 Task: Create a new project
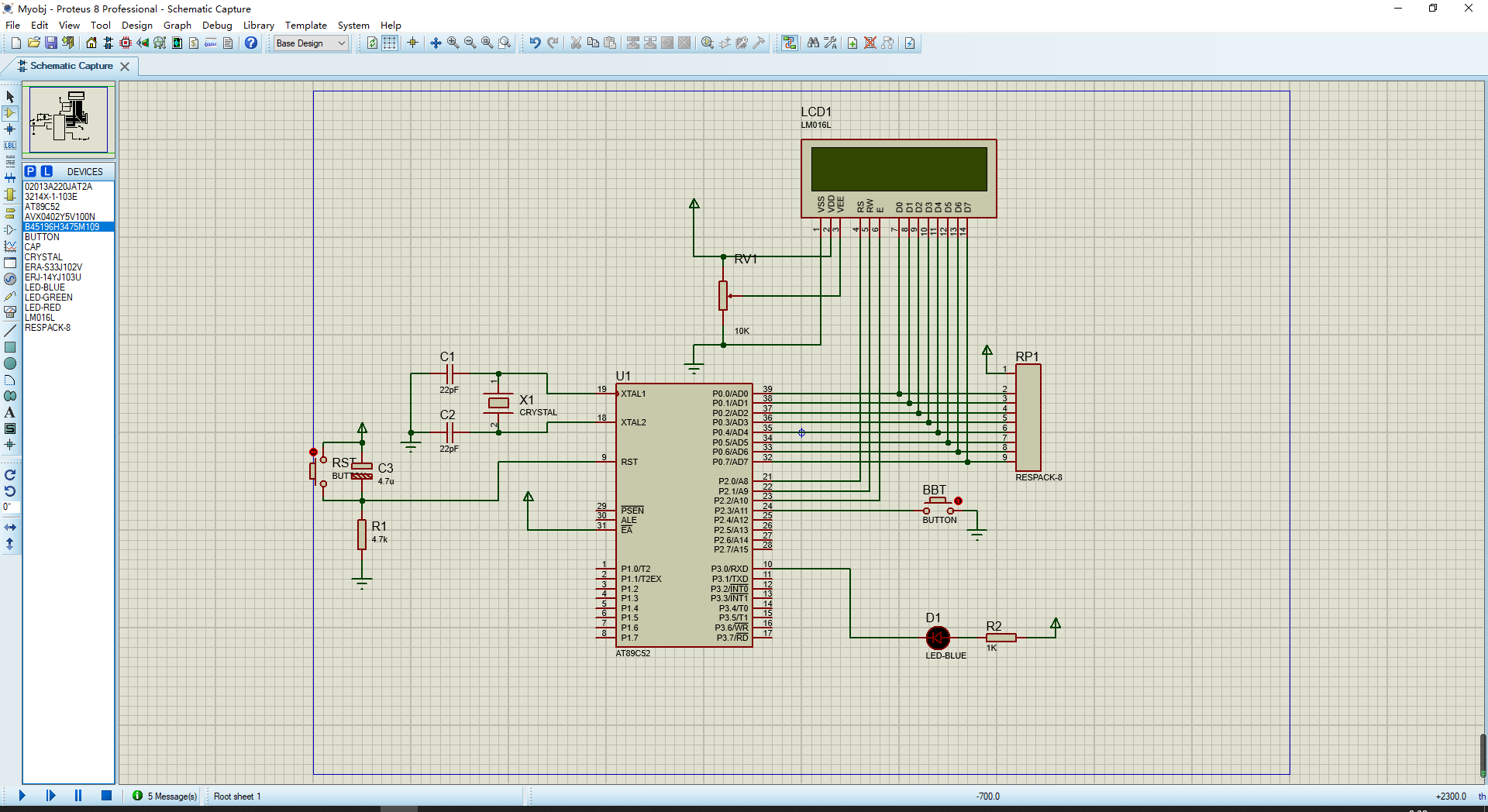[16, 43]
